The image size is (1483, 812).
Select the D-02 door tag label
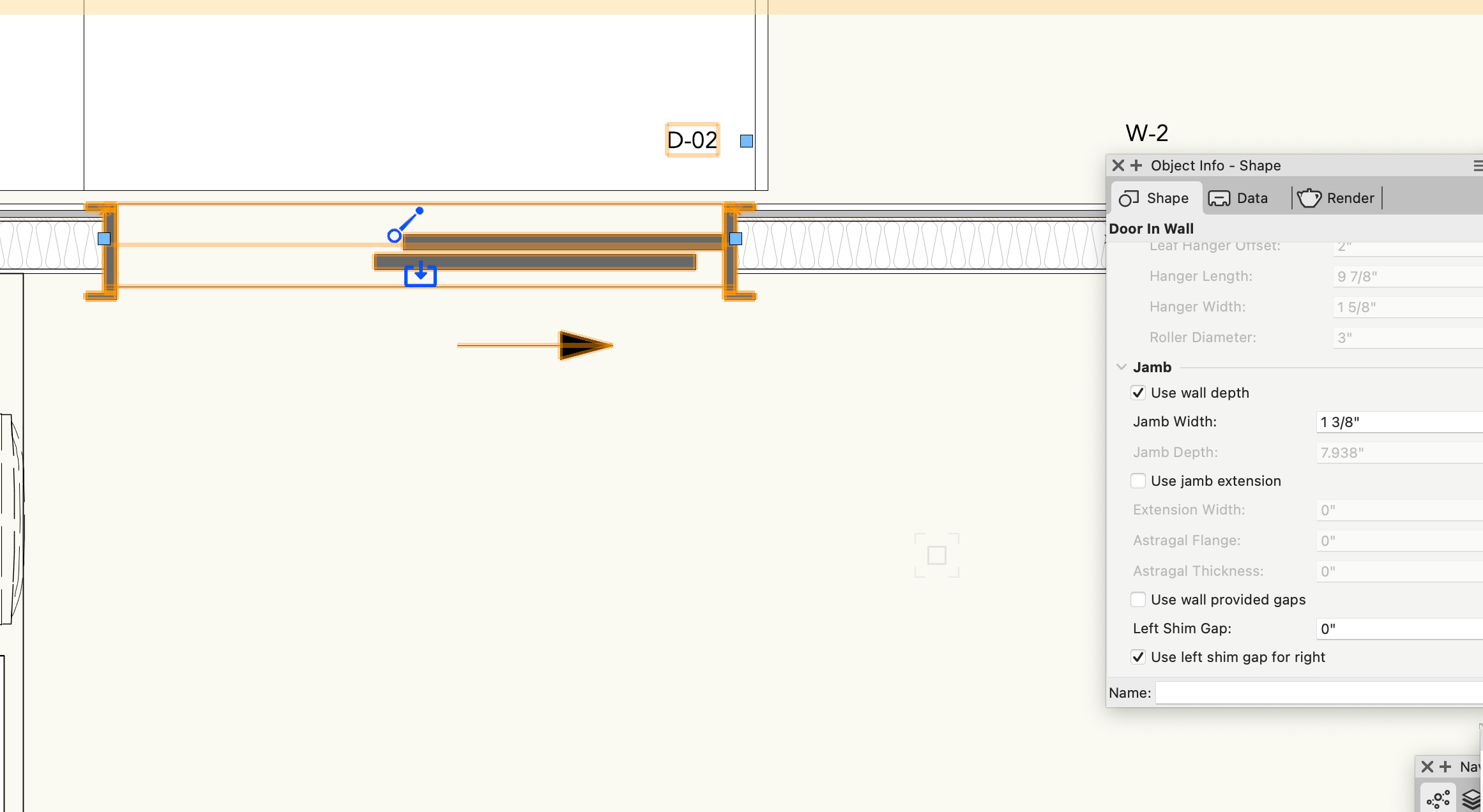(x=692, y=140)
